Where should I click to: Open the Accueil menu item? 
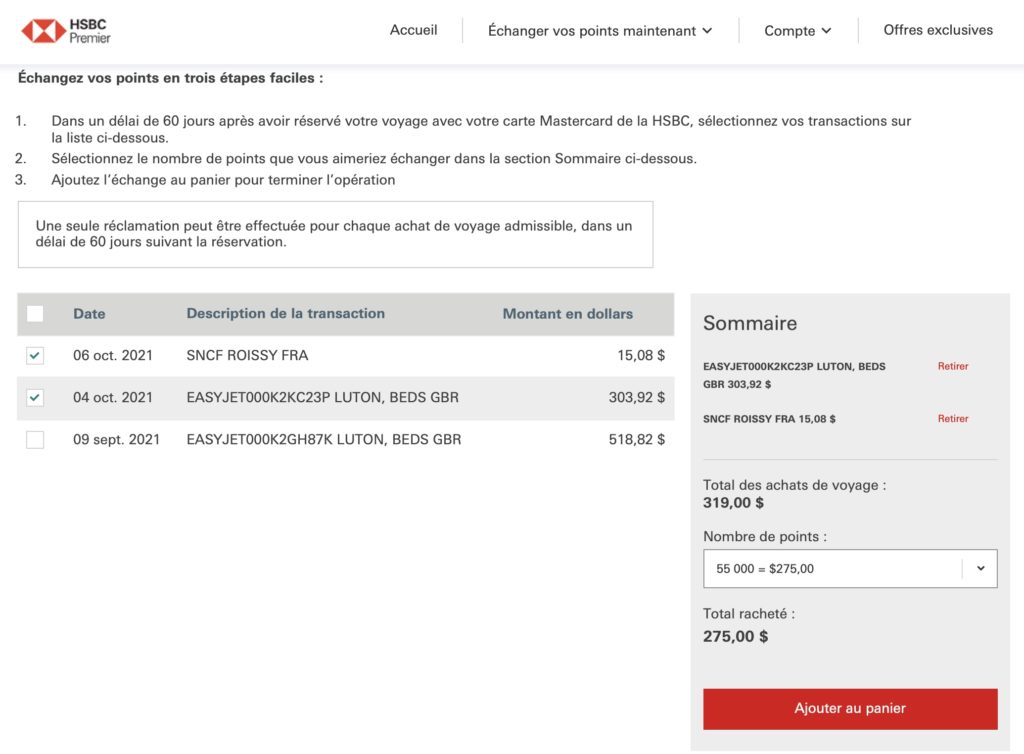tap(413, 30)
